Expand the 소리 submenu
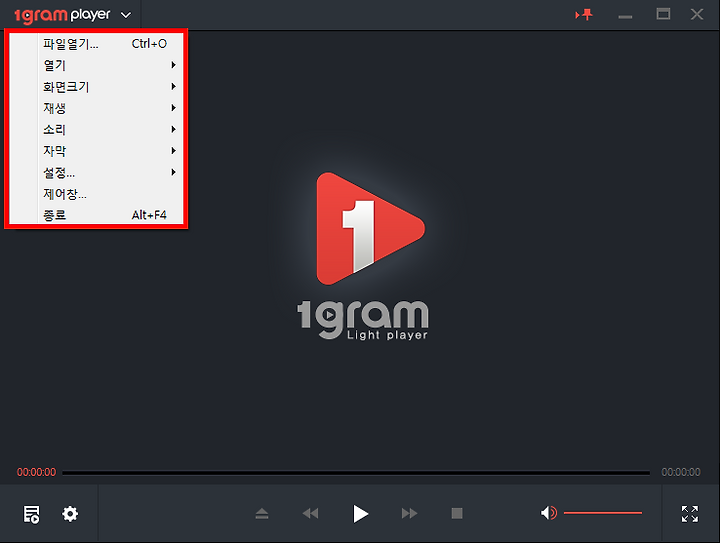The height and width of the screenshot is (543, 720). (96, 129)
